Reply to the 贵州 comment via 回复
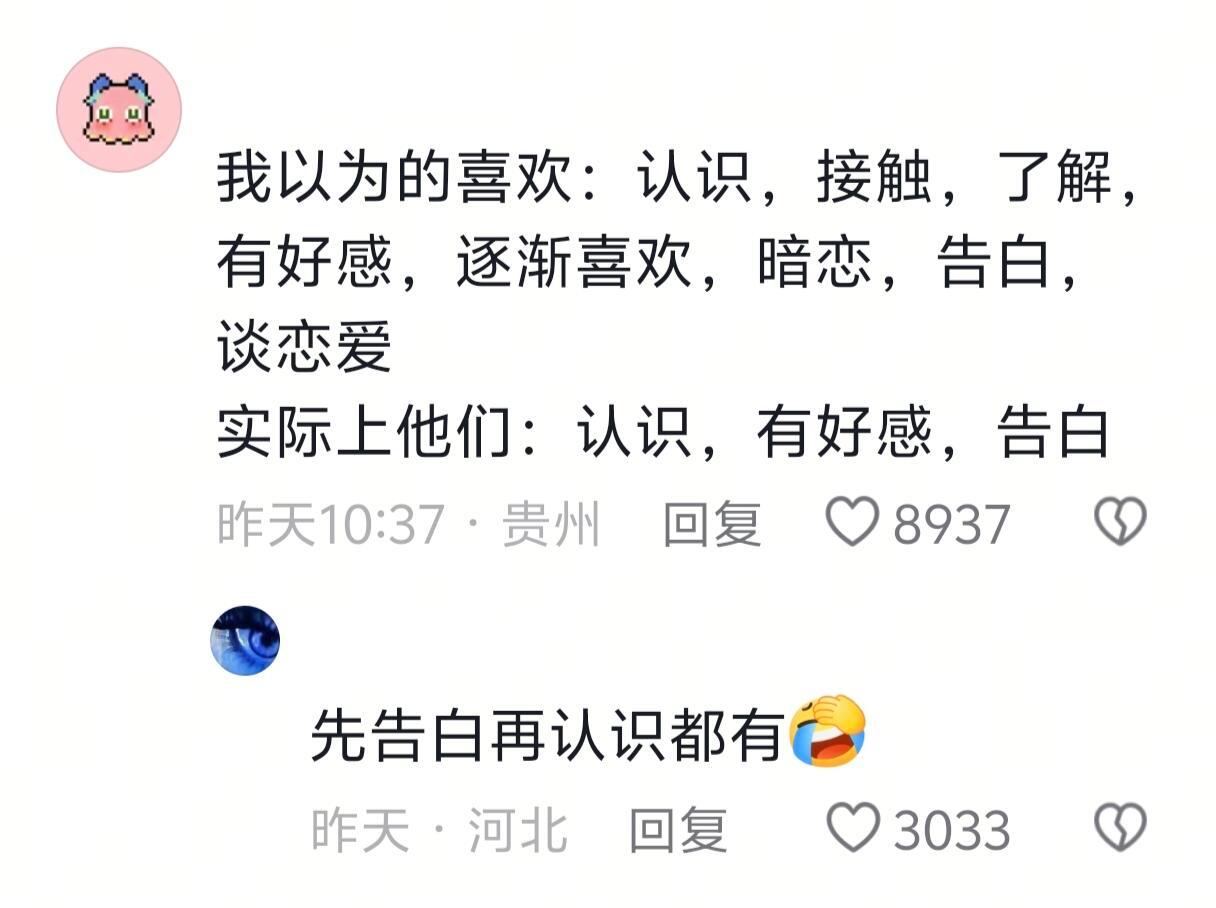This screenshot has width=1216, height=908. [x=712, y=524]
